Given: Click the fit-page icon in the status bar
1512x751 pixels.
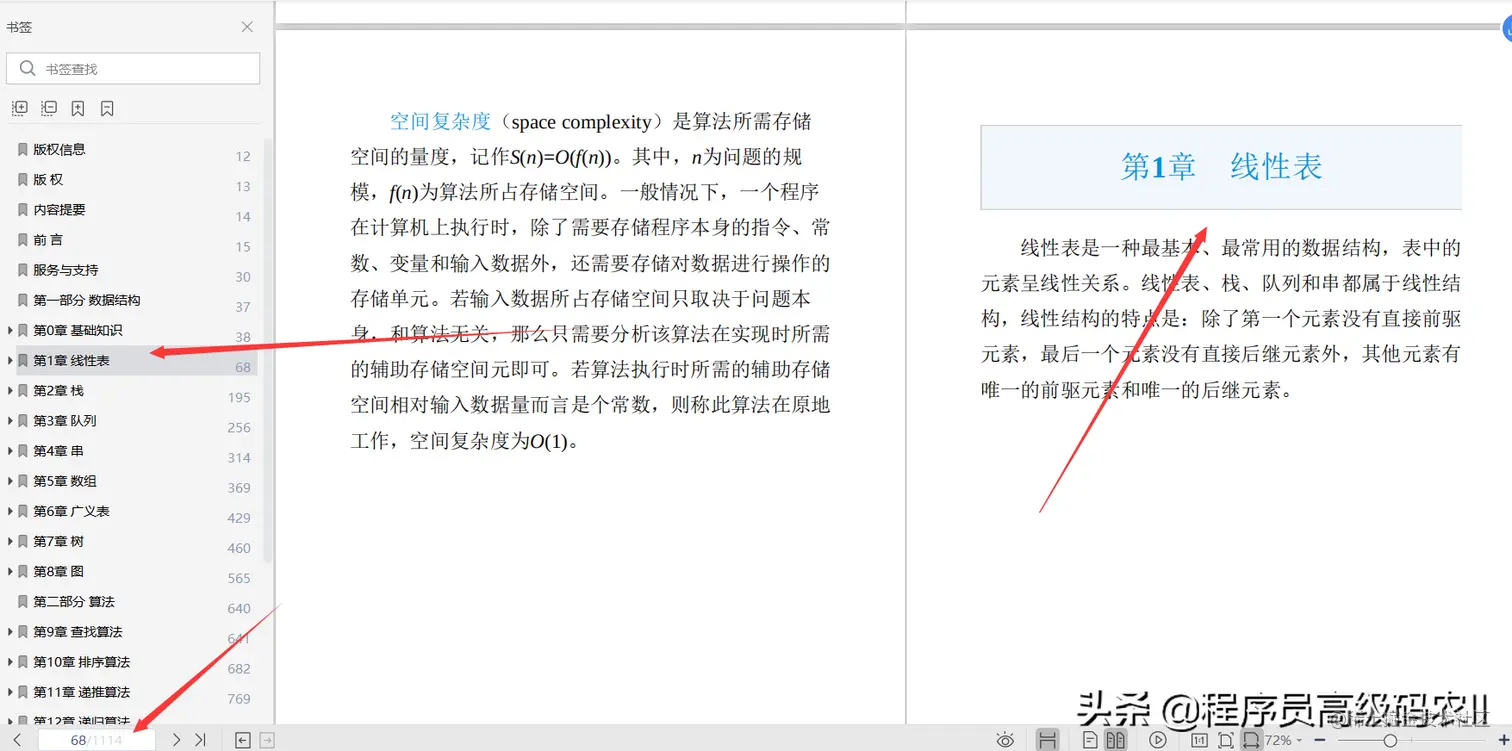Looking at the screenshot, I should (1225, 739).
